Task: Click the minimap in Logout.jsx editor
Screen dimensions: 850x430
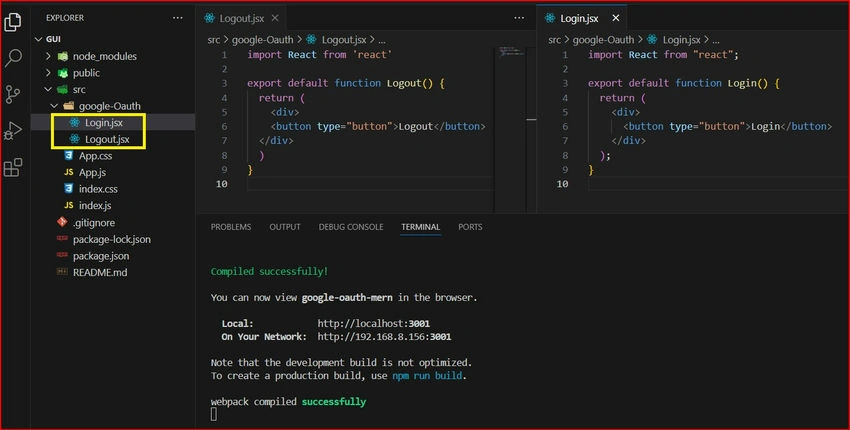Action: [510, 129]
